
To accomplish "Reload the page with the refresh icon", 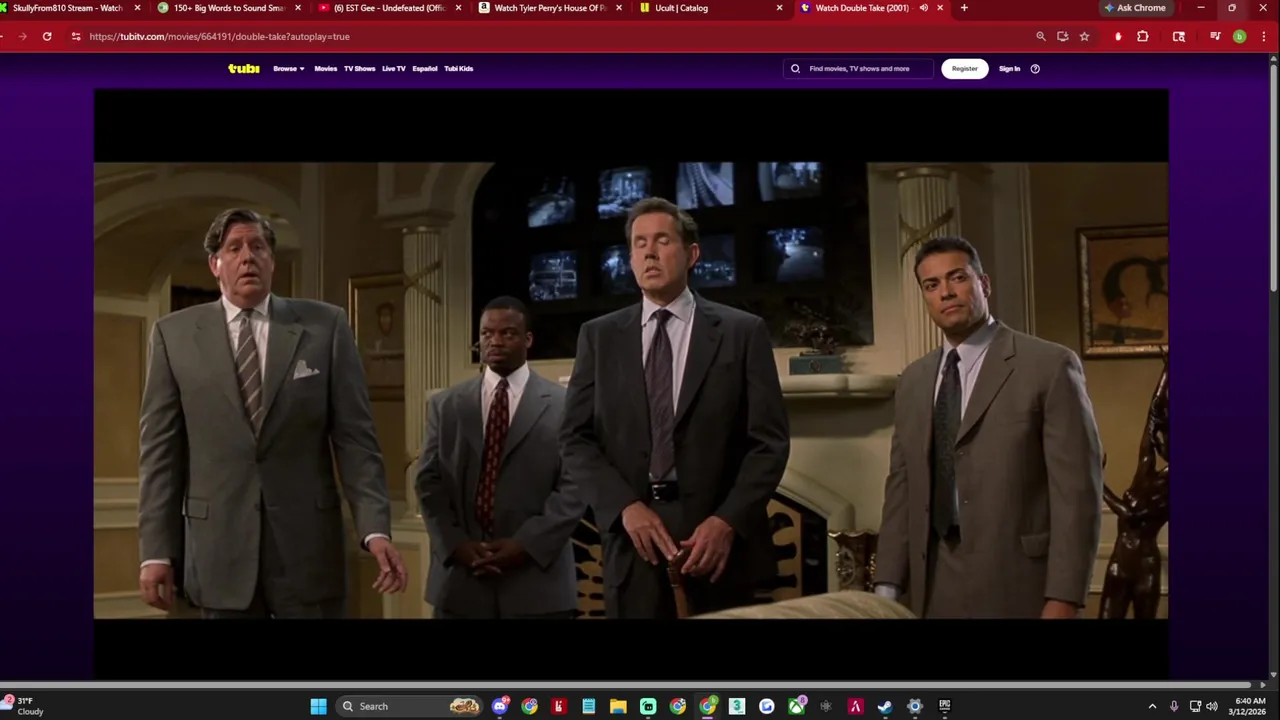I will tap(47, 36).
